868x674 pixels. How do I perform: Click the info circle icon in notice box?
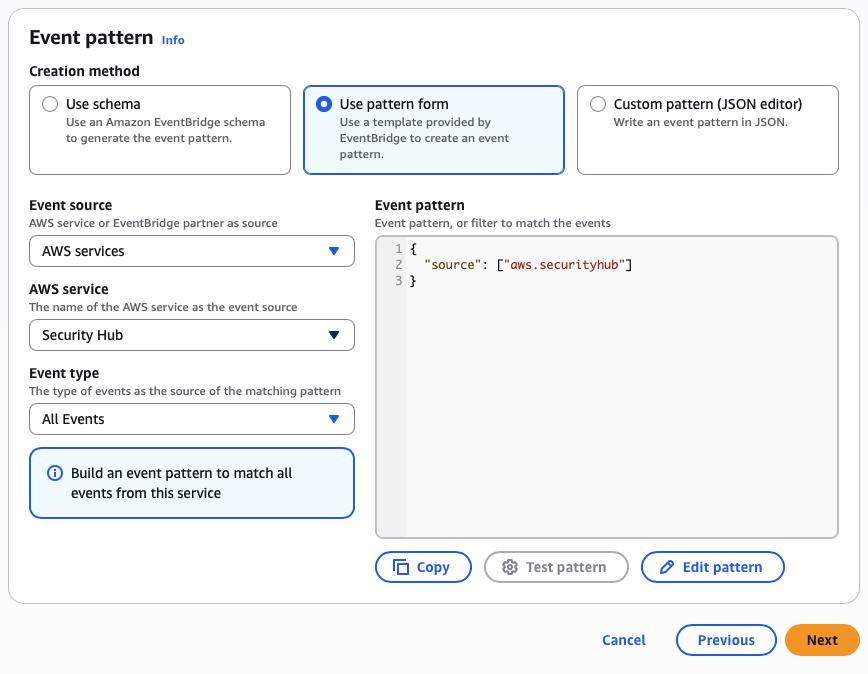(55, 473)
